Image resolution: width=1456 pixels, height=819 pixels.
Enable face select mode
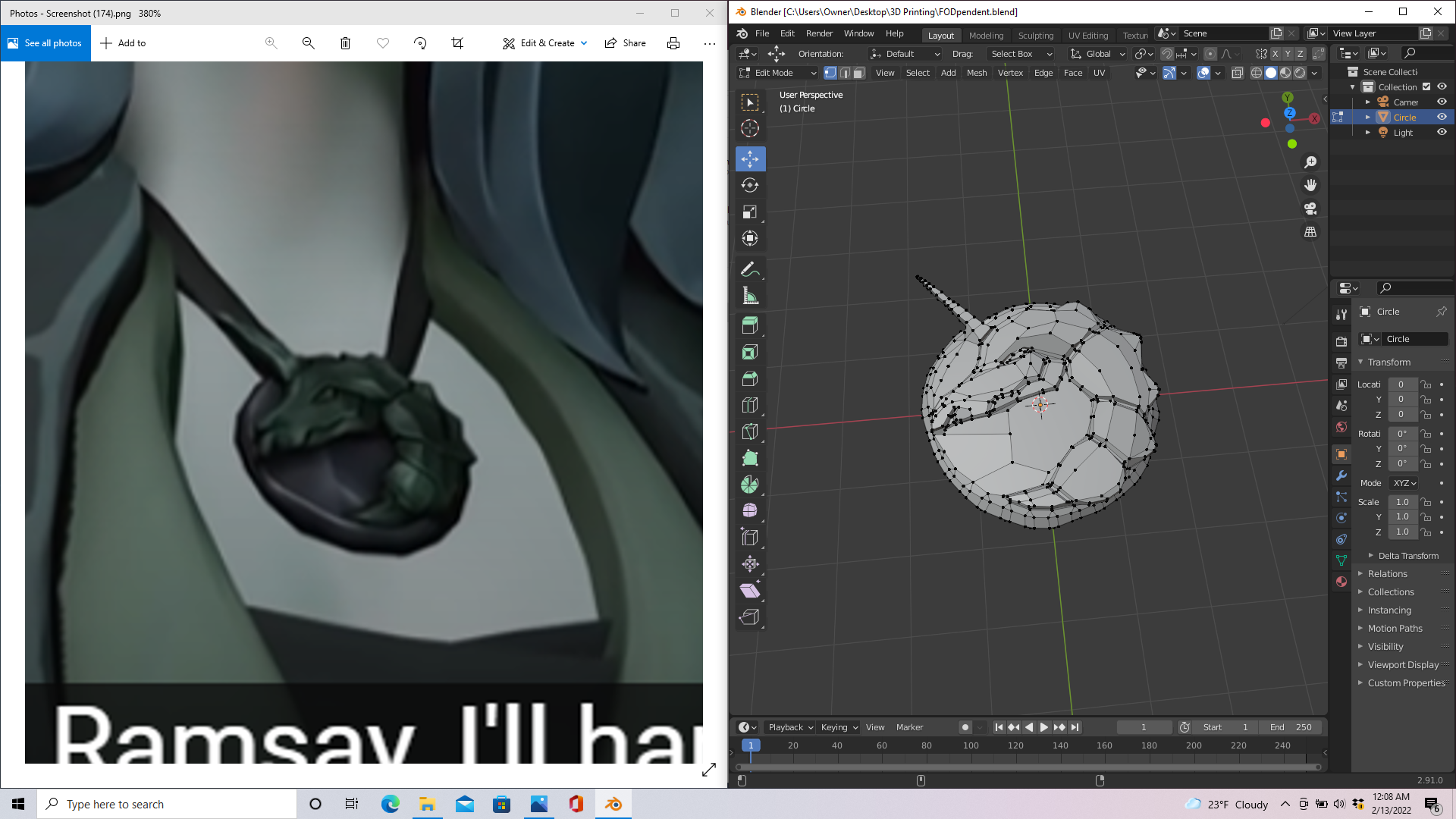859,73
